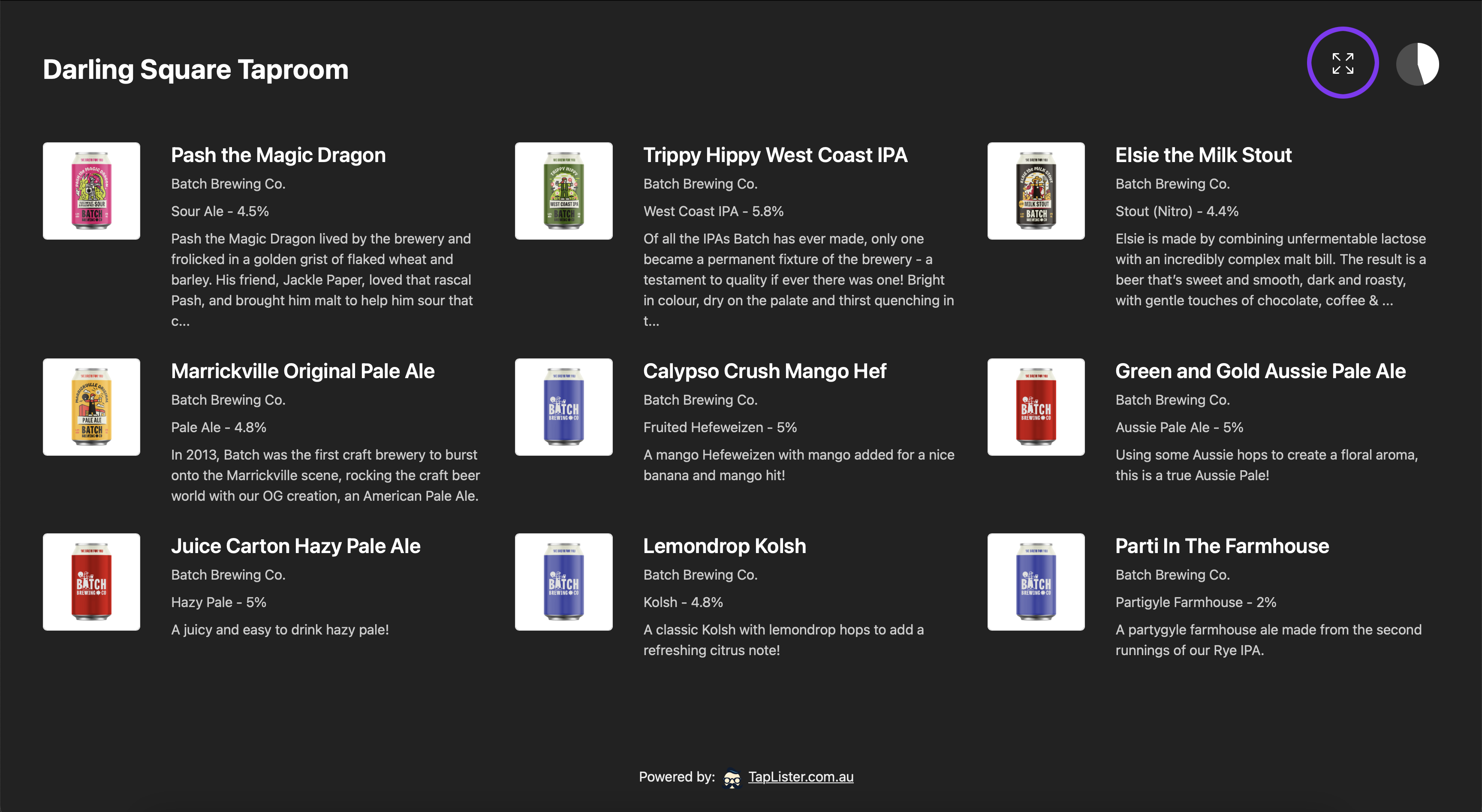Click the 'Aussie Pale Ale - 5%' style line
Screen dimensions: 1482x812
click(1179, 427)
